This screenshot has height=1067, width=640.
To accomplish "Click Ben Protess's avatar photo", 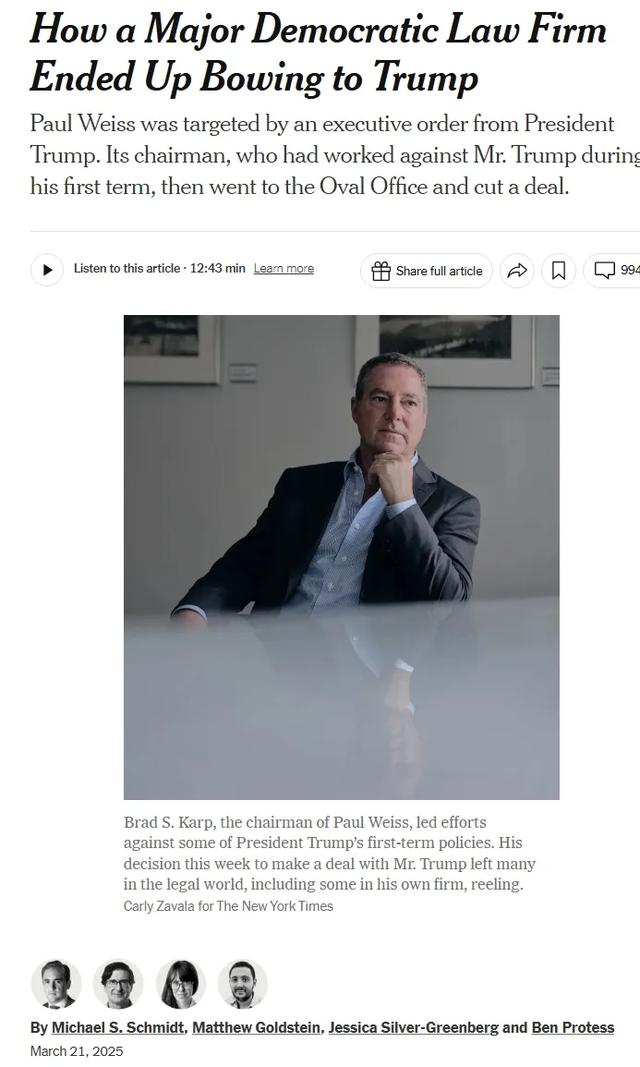I will pyautogui.click(x=243, y=984).
